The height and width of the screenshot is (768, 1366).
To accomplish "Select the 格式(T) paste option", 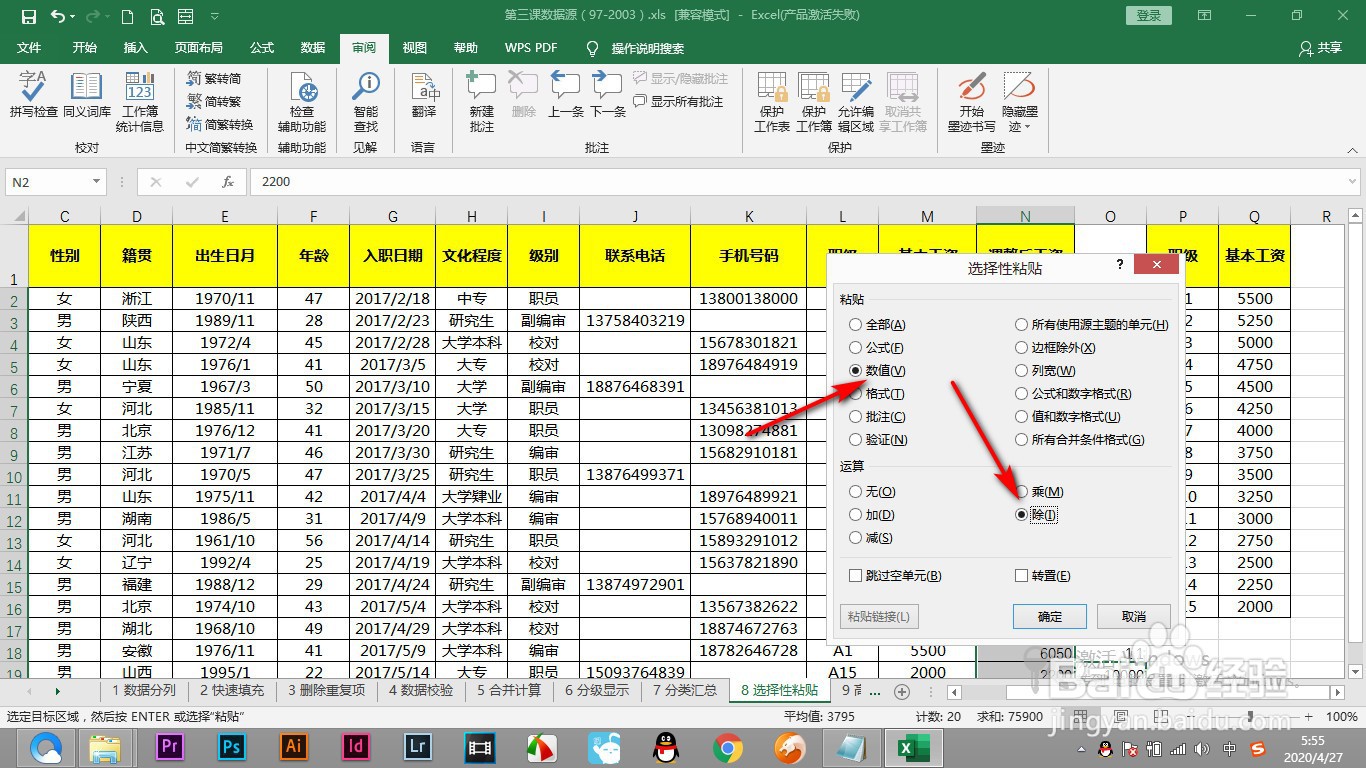I will click(876, 393).
